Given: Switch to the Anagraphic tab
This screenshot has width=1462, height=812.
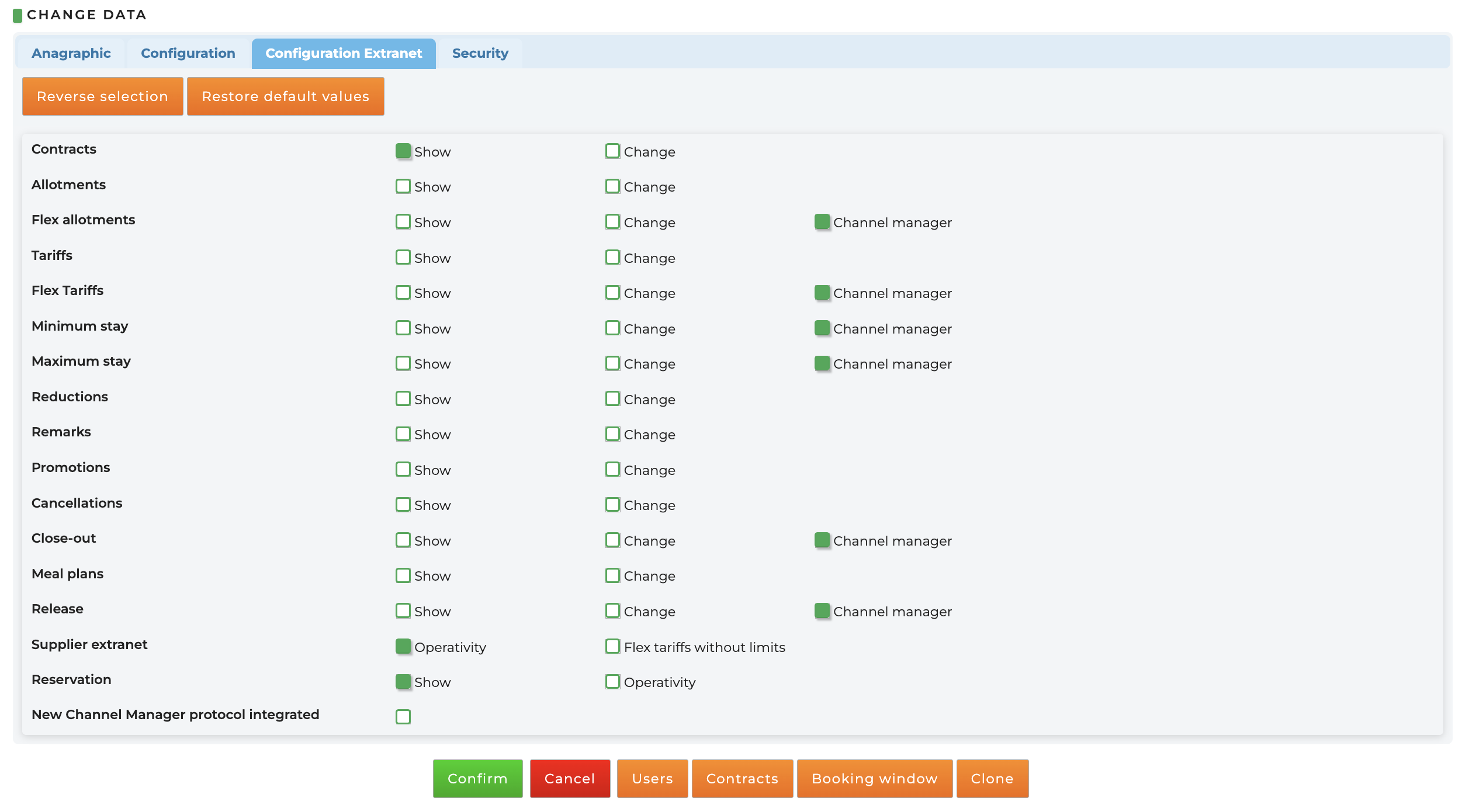Looking at the screenshot, I should (x=71, y=53).
